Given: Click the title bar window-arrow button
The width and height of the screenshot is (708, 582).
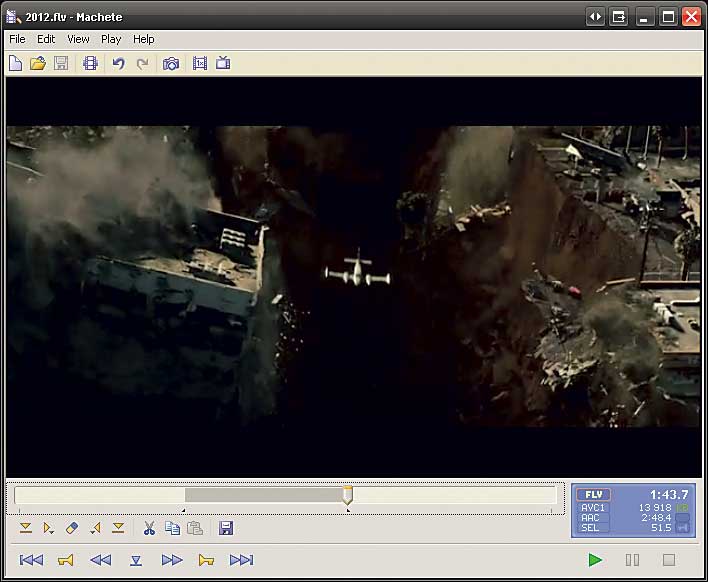Looking at the screenshot, I should (619, 17).
